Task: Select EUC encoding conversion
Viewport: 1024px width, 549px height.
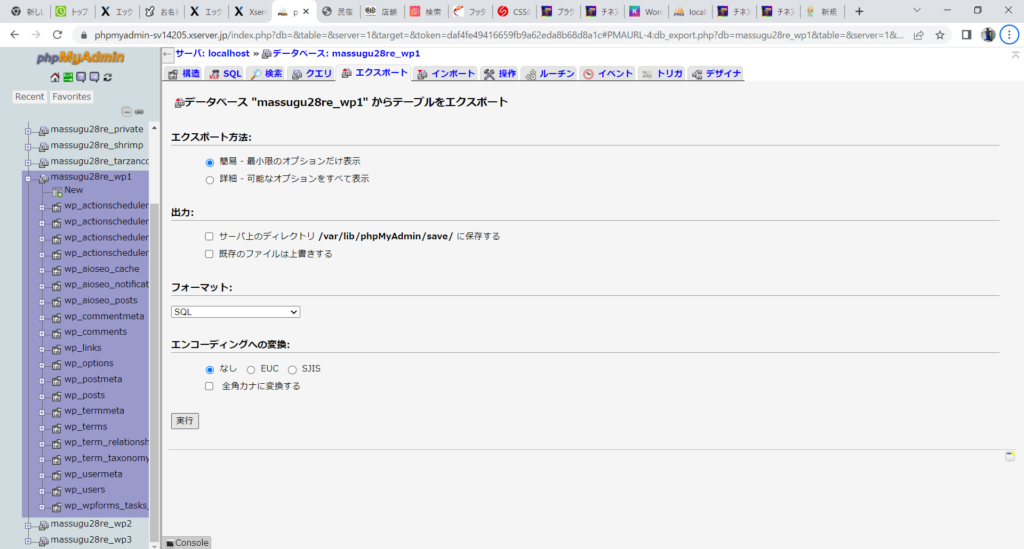Action: (251, 370)
